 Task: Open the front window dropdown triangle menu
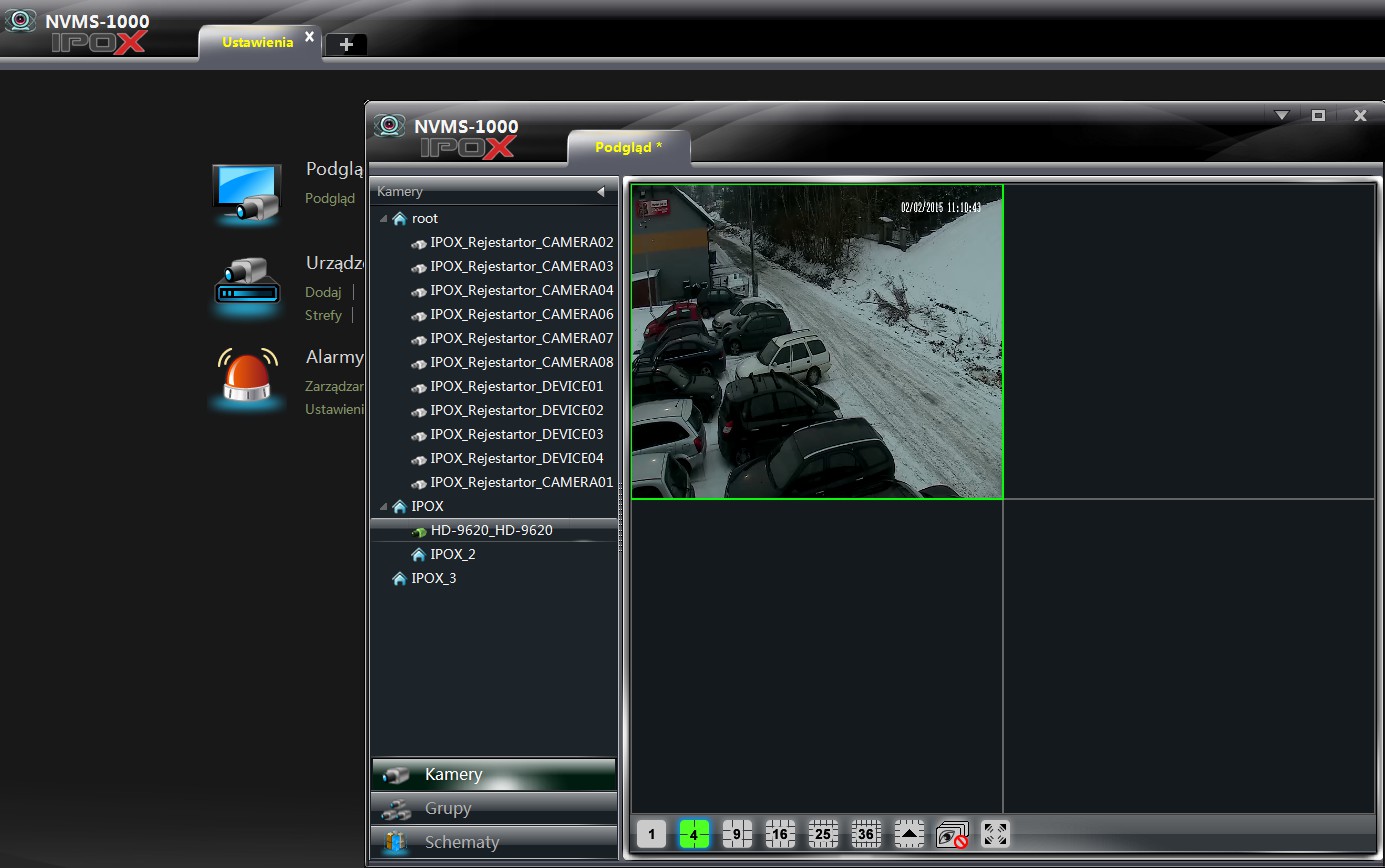point(1282,116)
